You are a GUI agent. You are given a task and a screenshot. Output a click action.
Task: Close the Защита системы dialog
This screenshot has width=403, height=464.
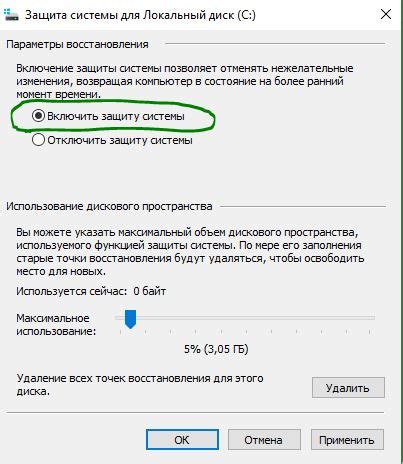click(386, 14)
